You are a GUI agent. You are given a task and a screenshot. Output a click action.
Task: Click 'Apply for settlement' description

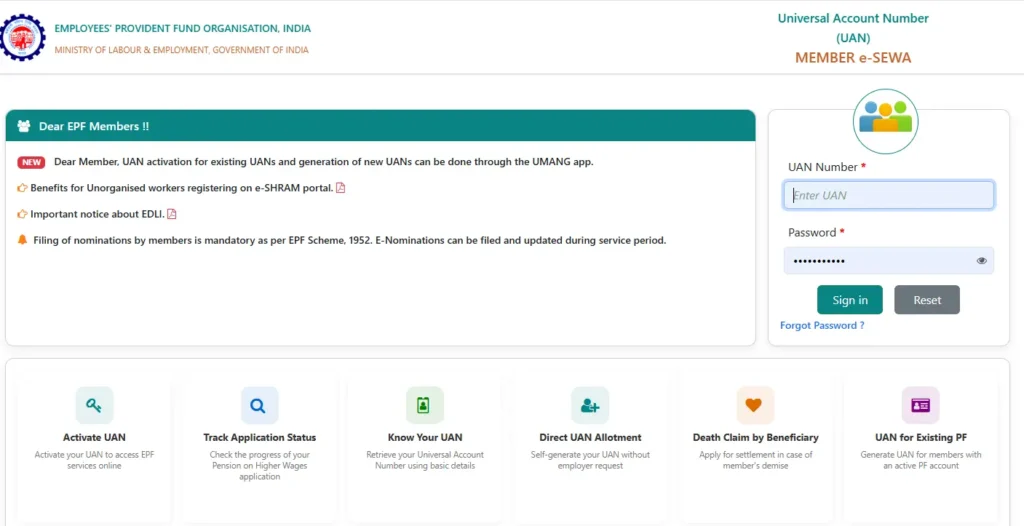click(x=756, y=460)
